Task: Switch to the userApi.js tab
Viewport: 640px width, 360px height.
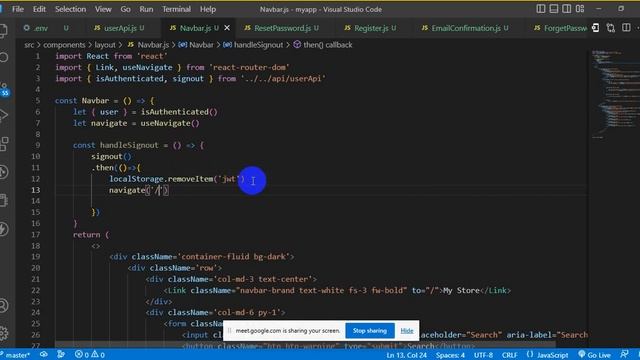Action: coord(124,28)
